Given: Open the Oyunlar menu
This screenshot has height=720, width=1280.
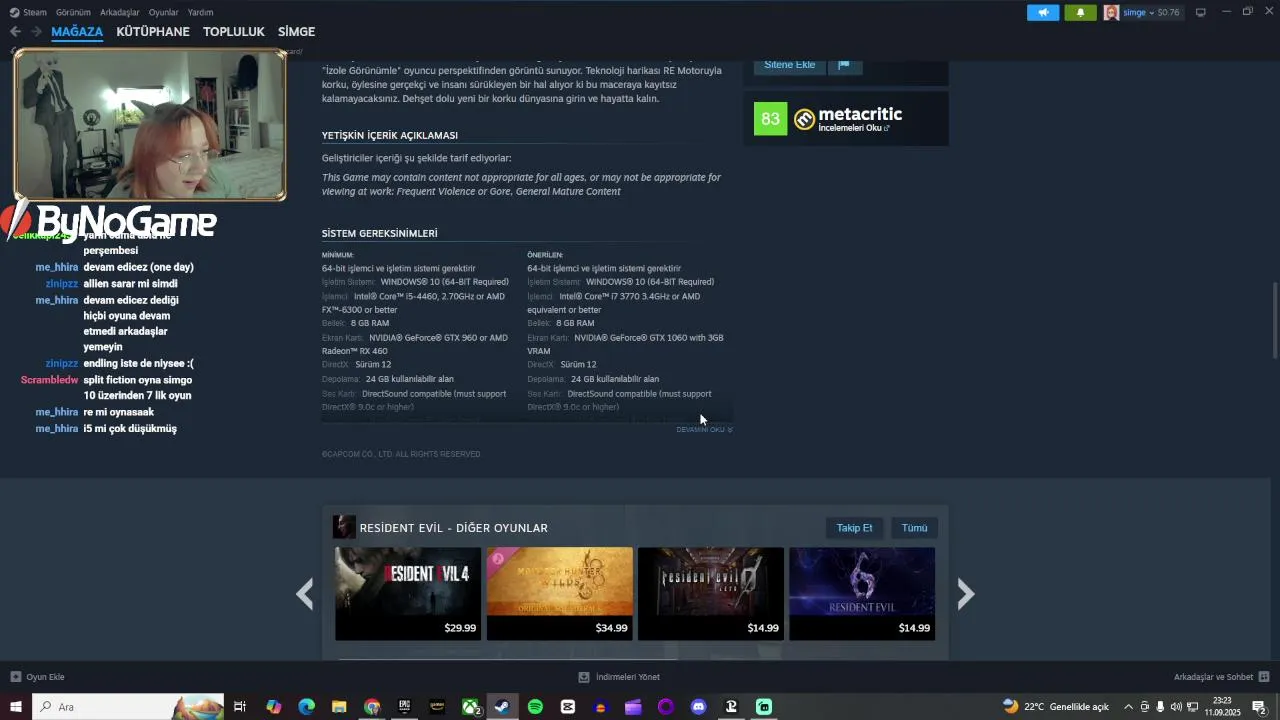Looking at the screenshot, I should tap(164, 12).
